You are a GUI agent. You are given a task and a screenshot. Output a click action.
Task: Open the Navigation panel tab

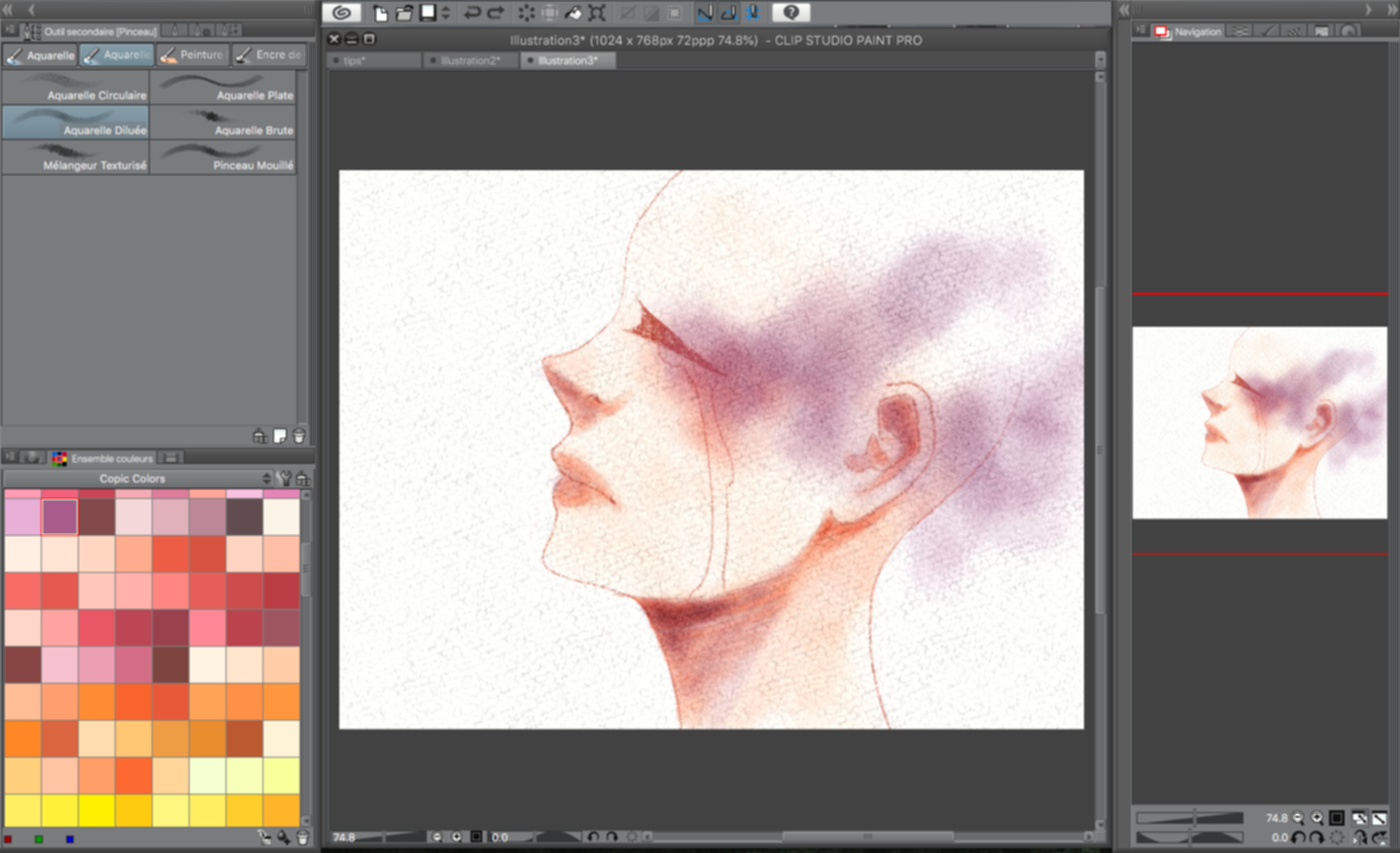1188,31
